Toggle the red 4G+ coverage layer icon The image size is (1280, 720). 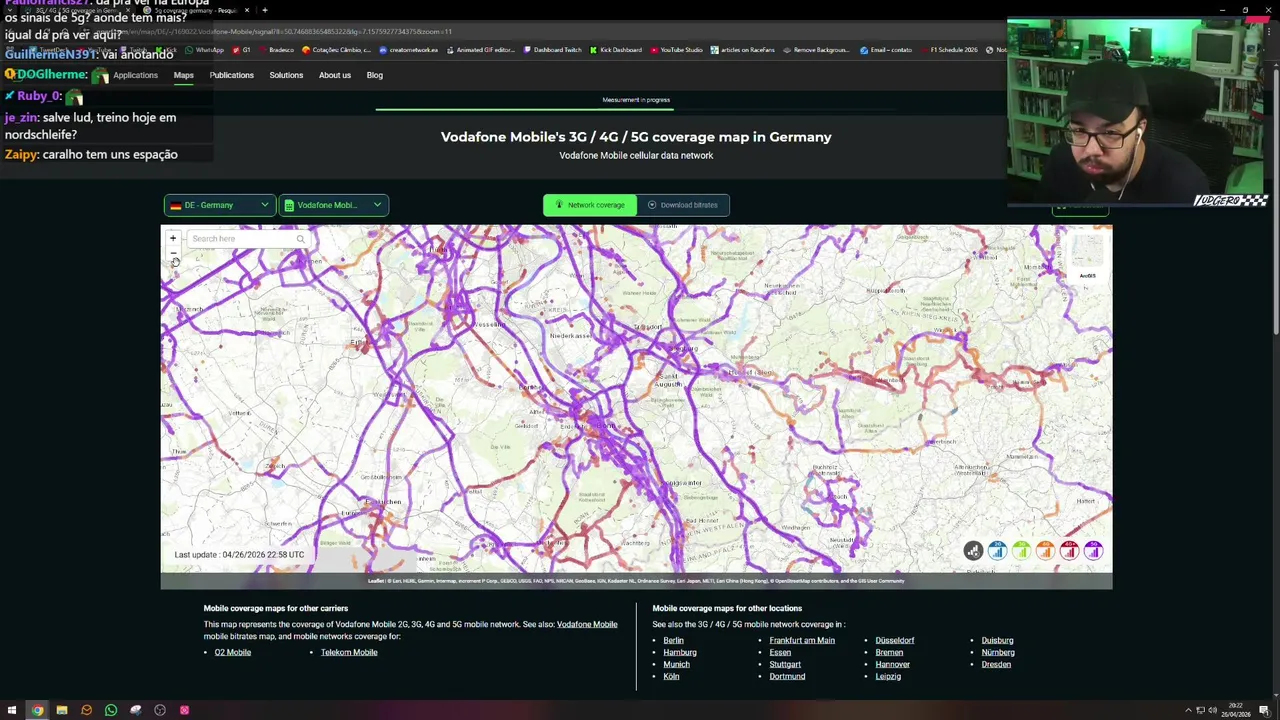point(1069,551)
